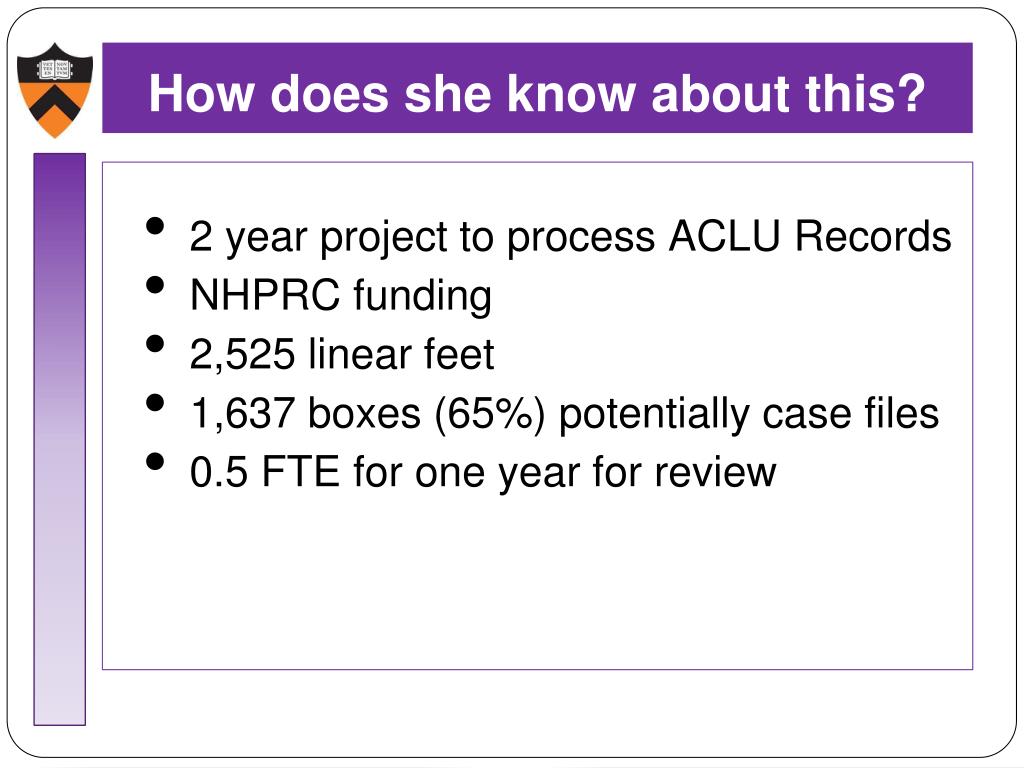Click the '2,525 linear feet' line

pos(342,355)
